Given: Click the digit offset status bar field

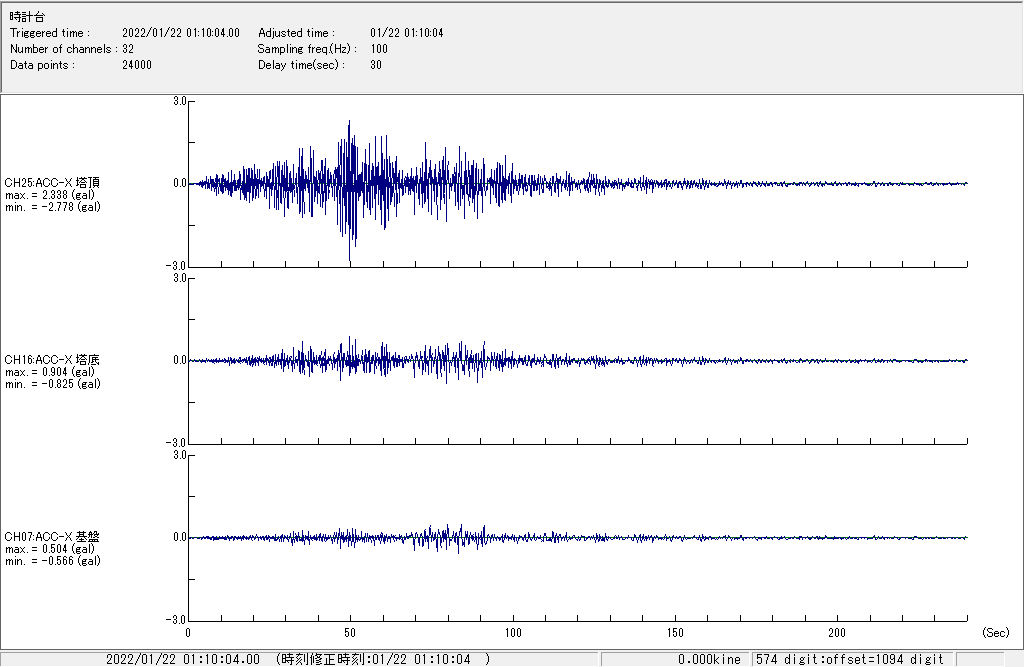Looking at the screenshot, I should (x=850, y=659).
